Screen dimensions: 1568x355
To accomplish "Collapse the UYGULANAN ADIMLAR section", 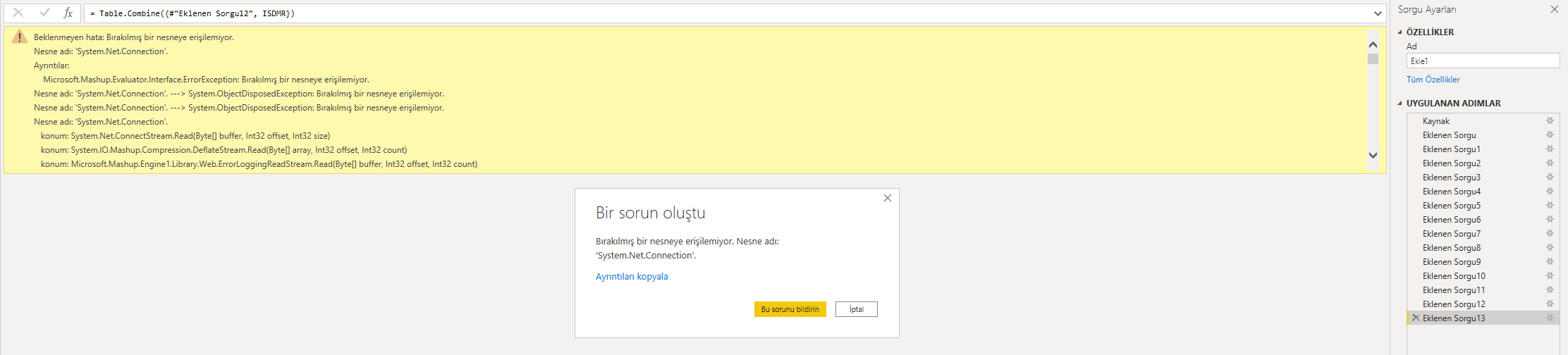I will tap(1400, 104).
